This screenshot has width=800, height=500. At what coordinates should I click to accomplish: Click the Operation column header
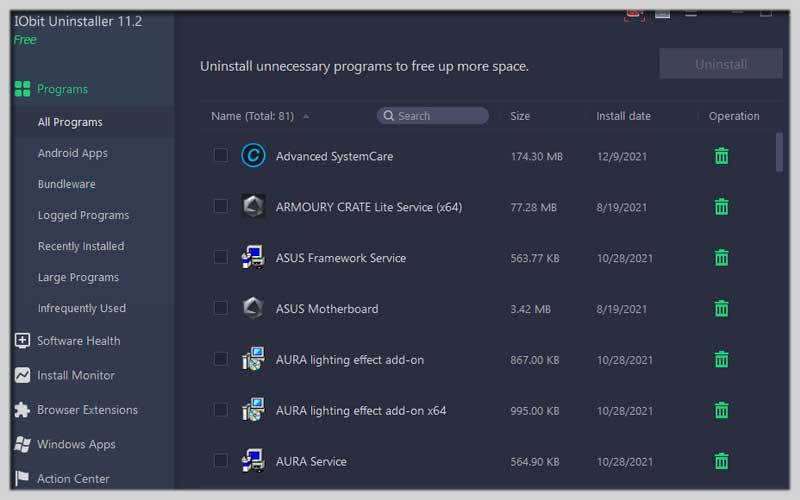pyautogui.click(x=734, y=116)
